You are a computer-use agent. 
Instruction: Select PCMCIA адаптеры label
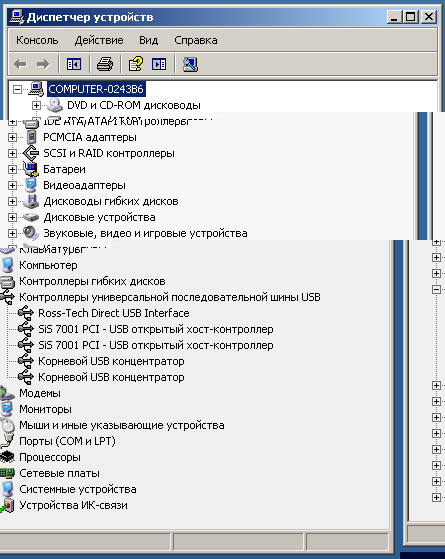click(90, 137)
